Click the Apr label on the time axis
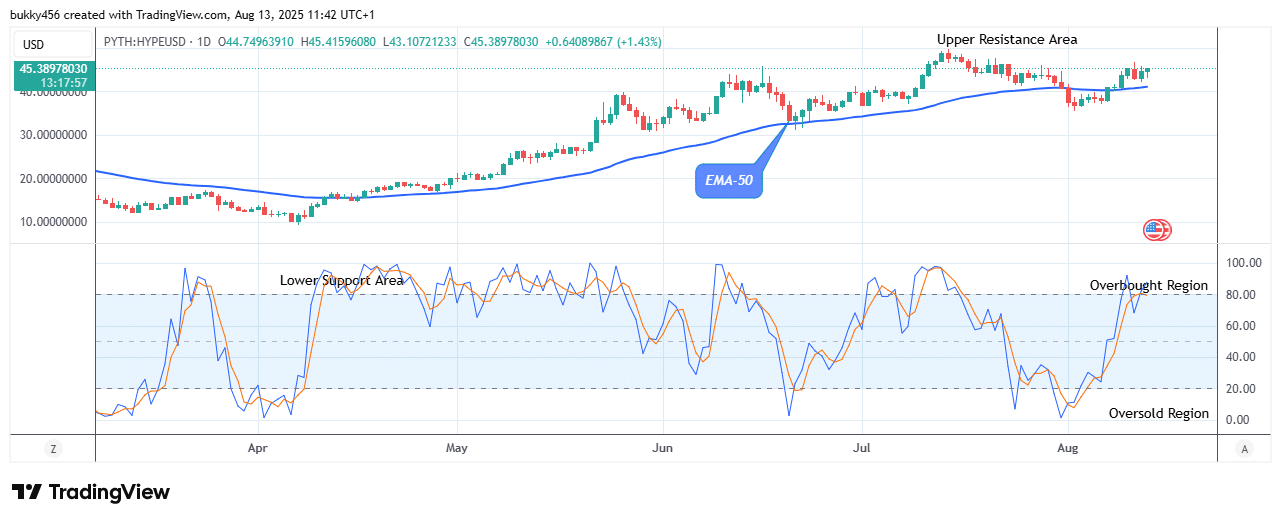This screenshot has width=1281, height=522. coord(258,448)
